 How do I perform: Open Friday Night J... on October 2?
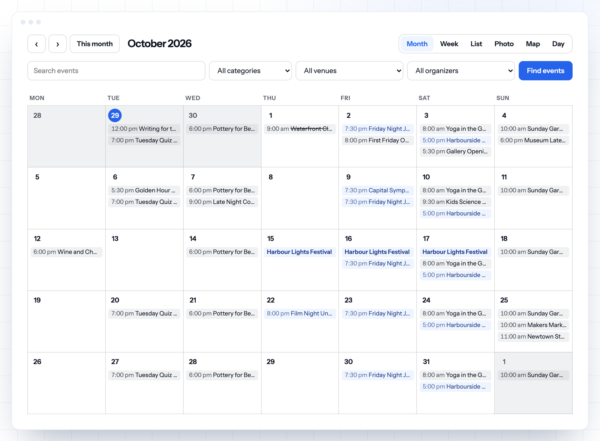[377, 129]
